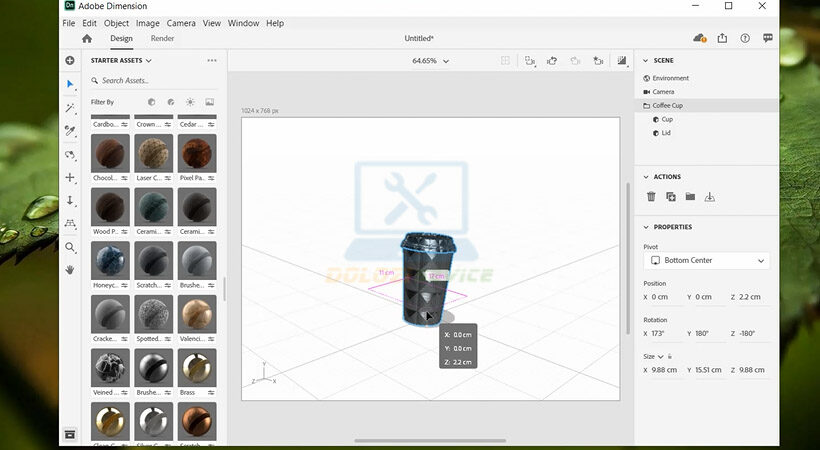Toggle the Size proportions lock
This screenshot has height=450, width=820.
670,356
